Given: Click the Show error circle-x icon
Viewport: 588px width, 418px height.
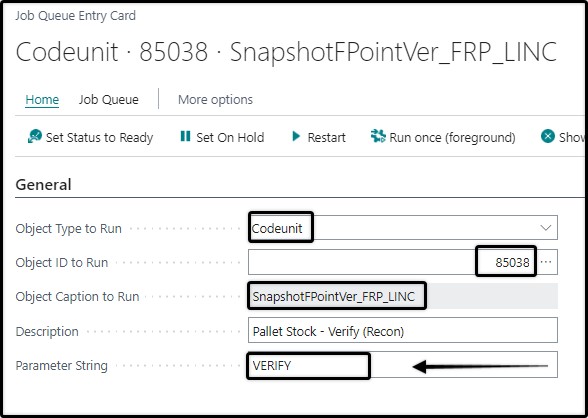Looking at the screenshot, I should pos(548,136).
